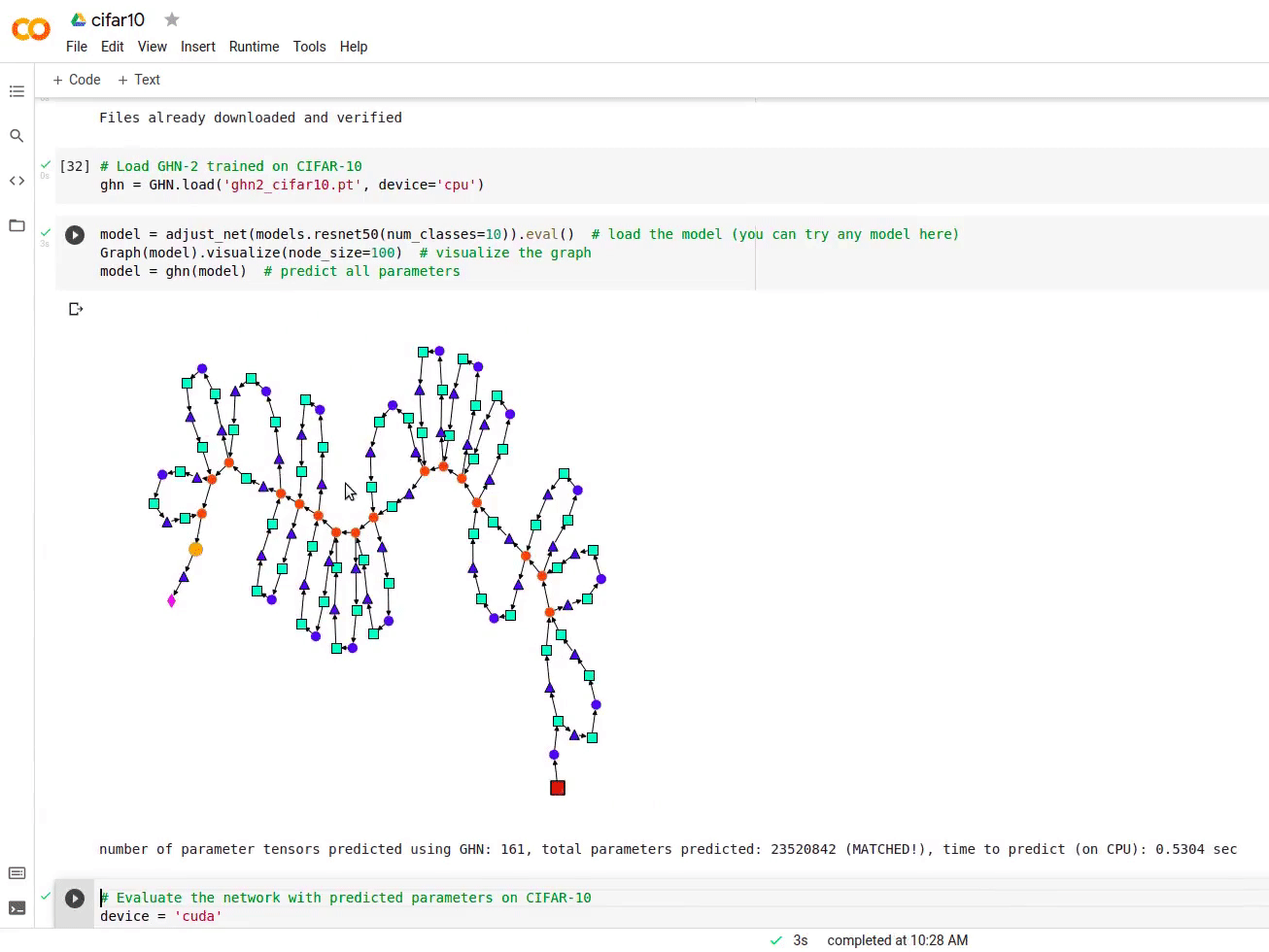This screenshot has height=952, width=1269.
Task: Open the File menu
Action: [x=77, y=47]
